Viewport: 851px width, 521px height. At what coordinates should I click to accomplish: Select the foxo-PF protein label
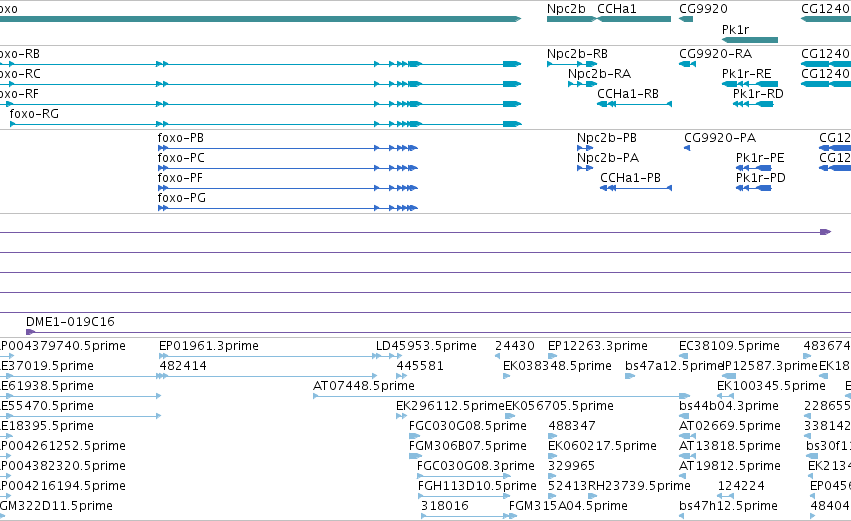tap(181, 178)
